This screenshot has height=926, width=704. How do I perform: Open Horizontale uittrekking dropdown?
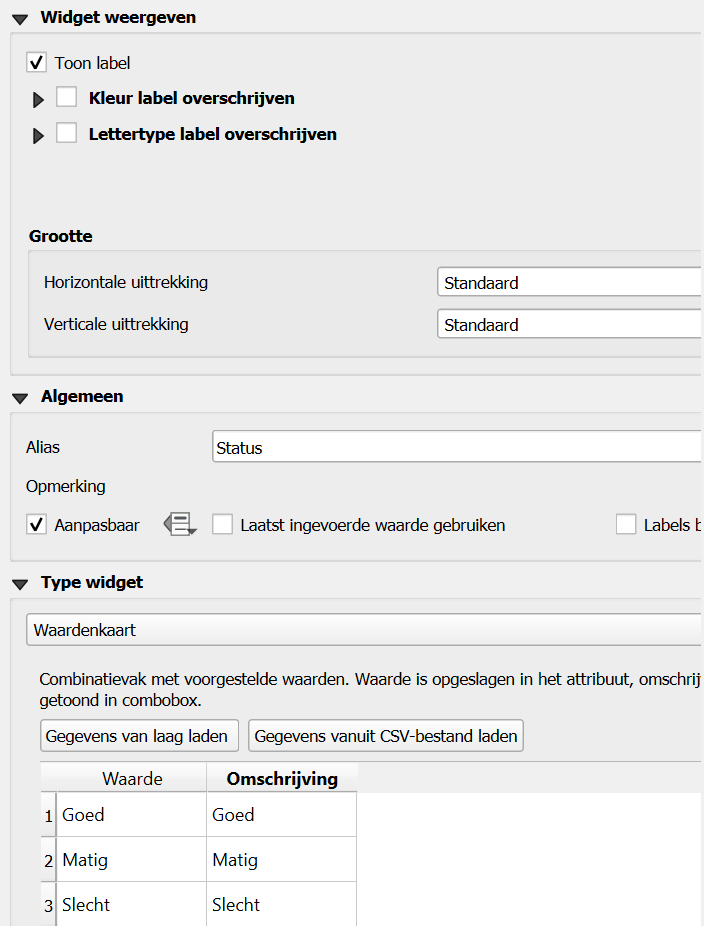coord(570,283)
